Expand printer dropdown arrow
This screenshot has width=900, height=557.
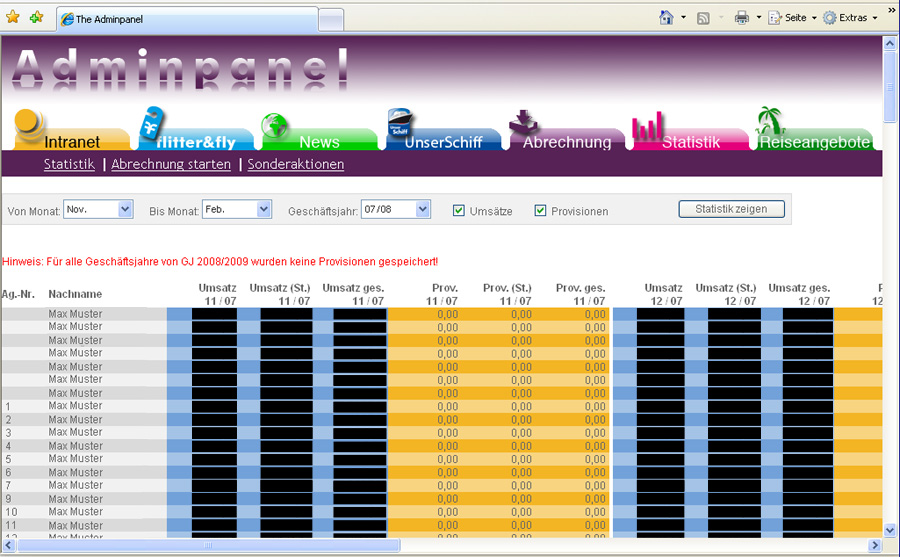[758, 18]
